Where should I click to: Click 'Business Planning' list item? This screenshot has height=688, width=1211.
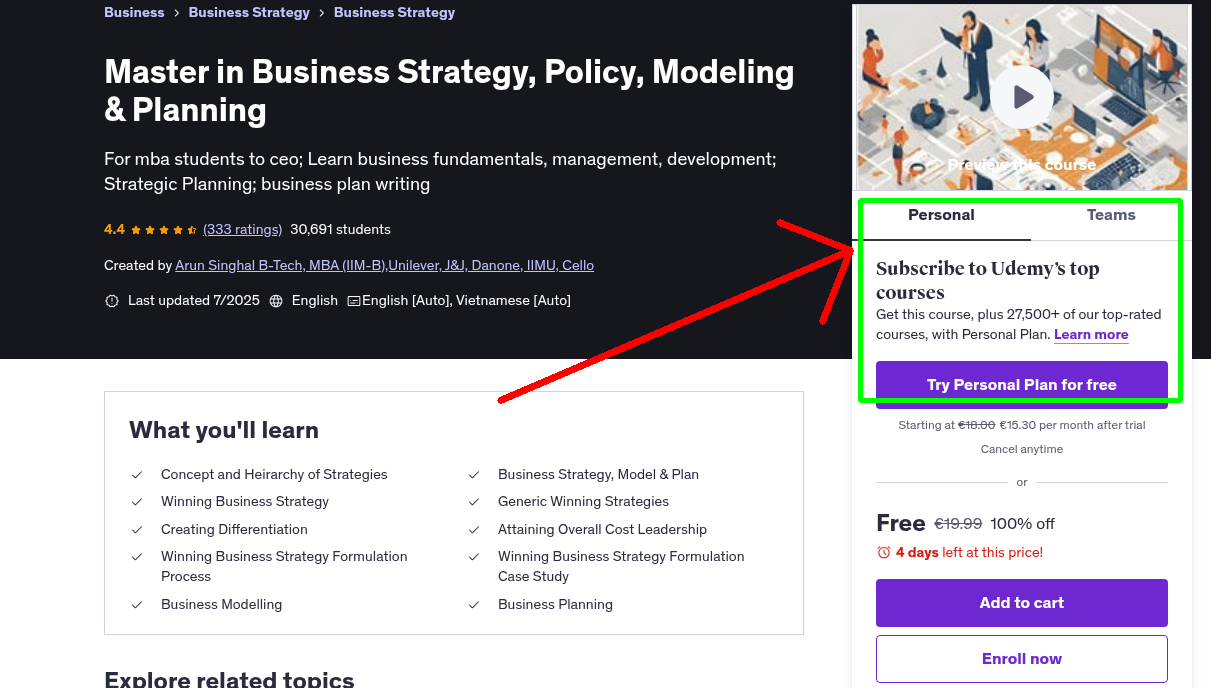pos(555,604)
